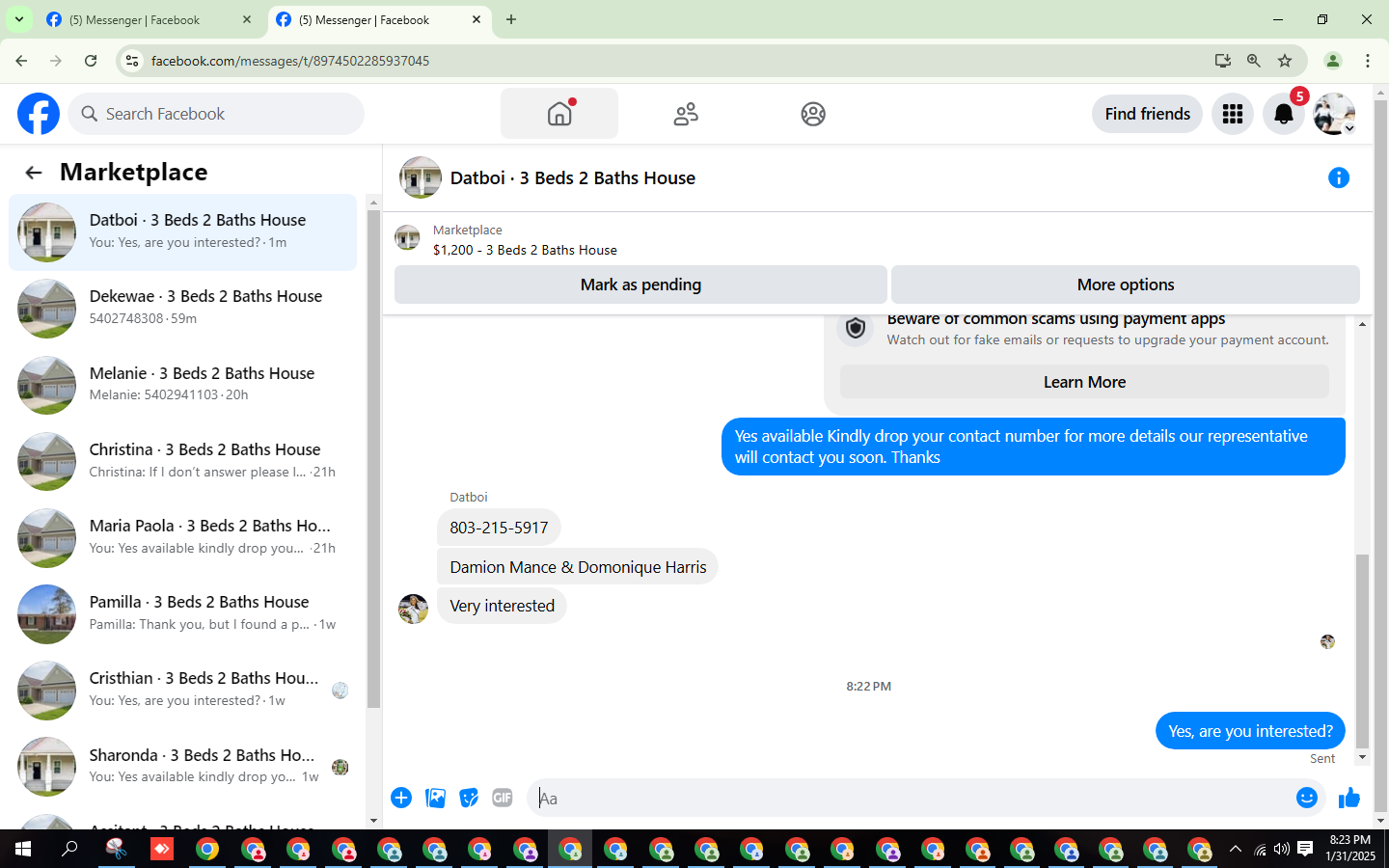Click the sent message Yes, are you interested?

[x=1250, y=731]
